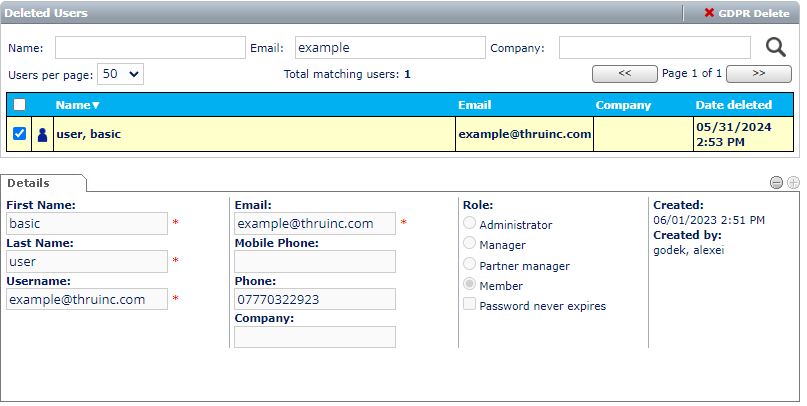
Task: Sort by Name column header
Action: [77, 105]
